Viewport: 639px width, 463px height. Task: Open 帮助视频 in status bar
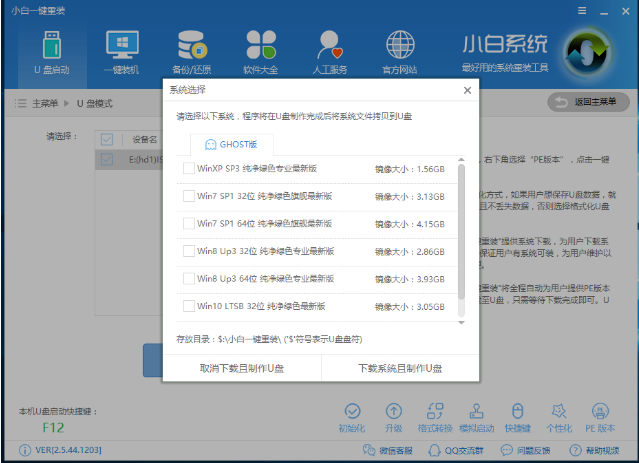(594, 450)
